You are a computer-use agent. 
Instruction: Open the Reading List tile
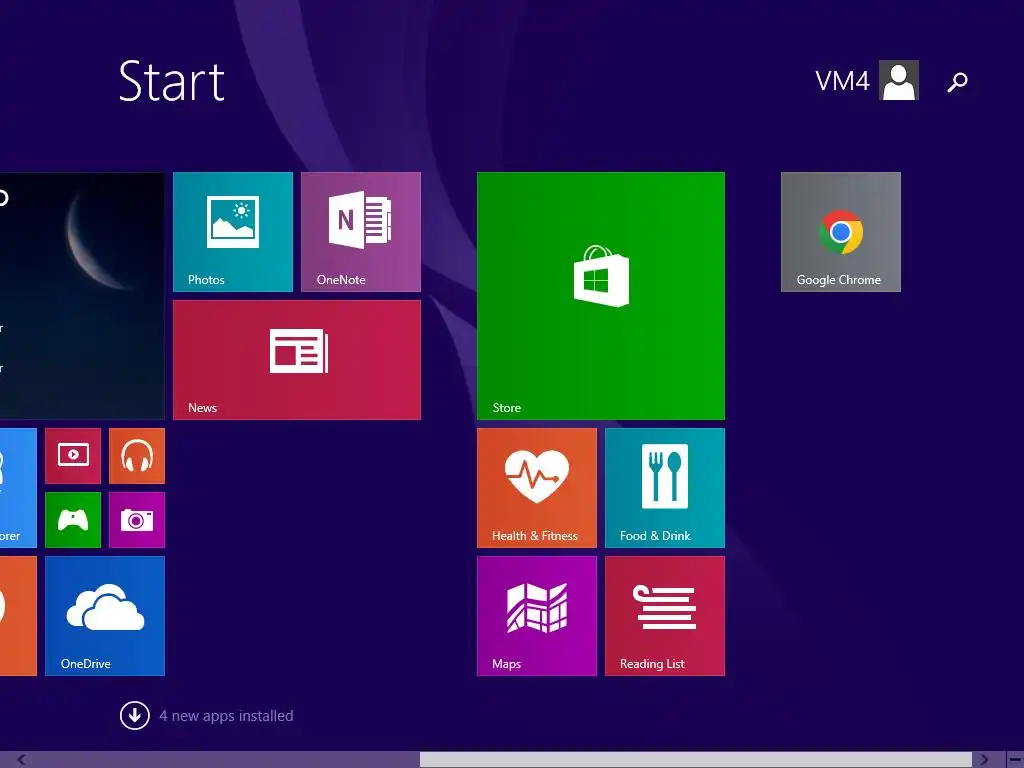tap(665, 616)
